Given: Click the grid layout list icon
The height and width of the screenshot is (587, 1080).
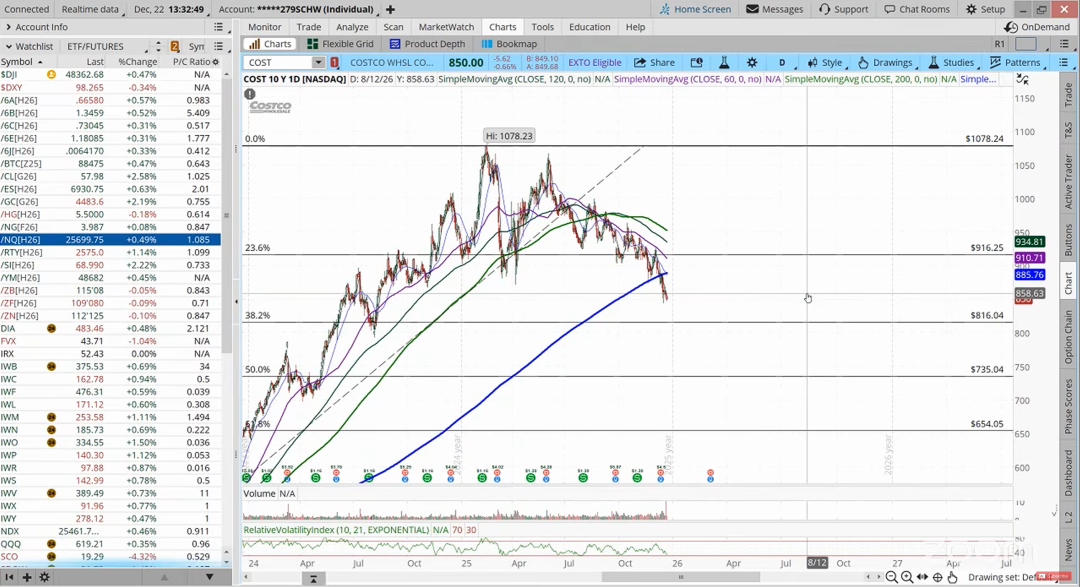Looking at the screenshot, I should [x=1063, y=43].
